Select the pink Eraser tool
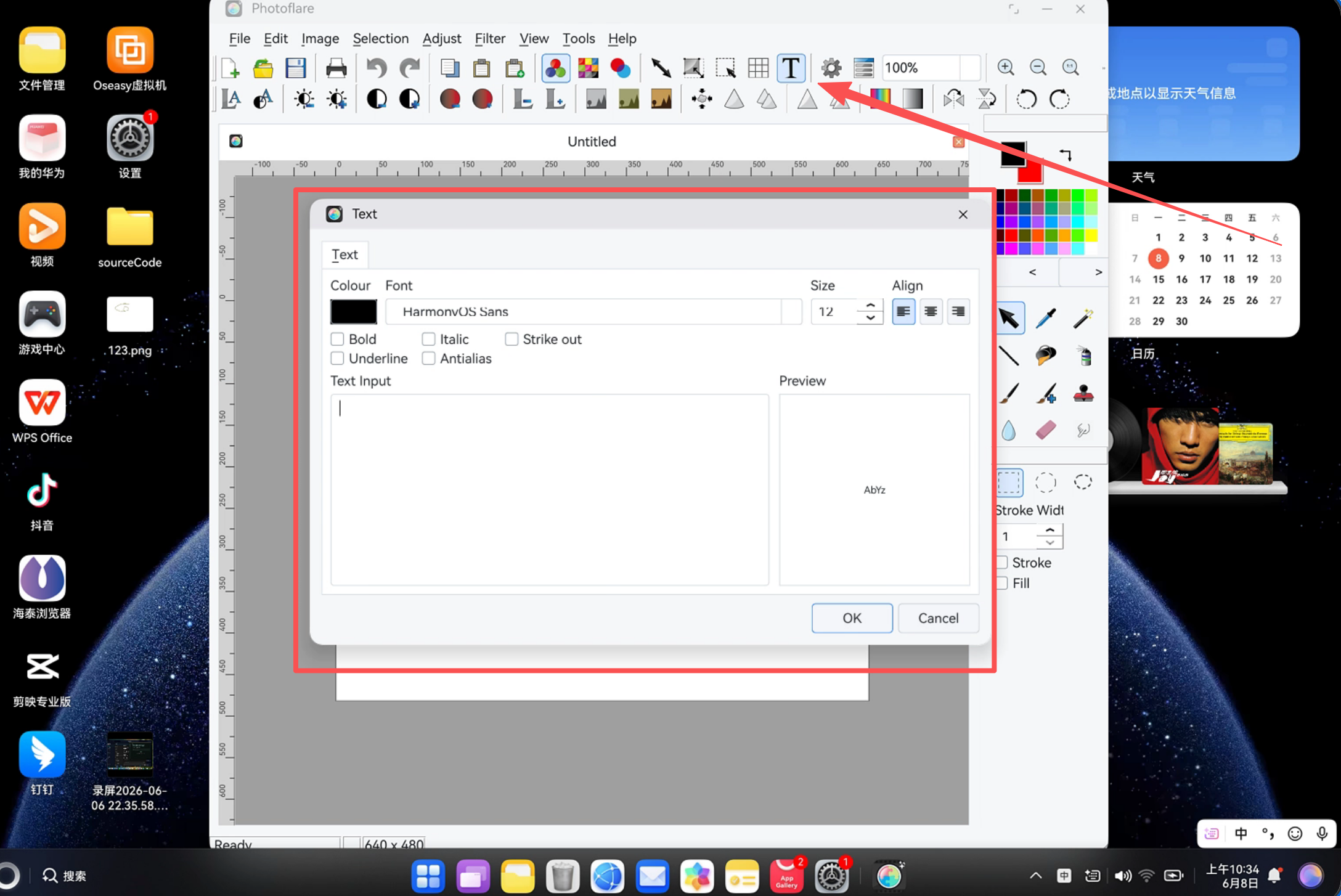 (x=1046, y=430)
